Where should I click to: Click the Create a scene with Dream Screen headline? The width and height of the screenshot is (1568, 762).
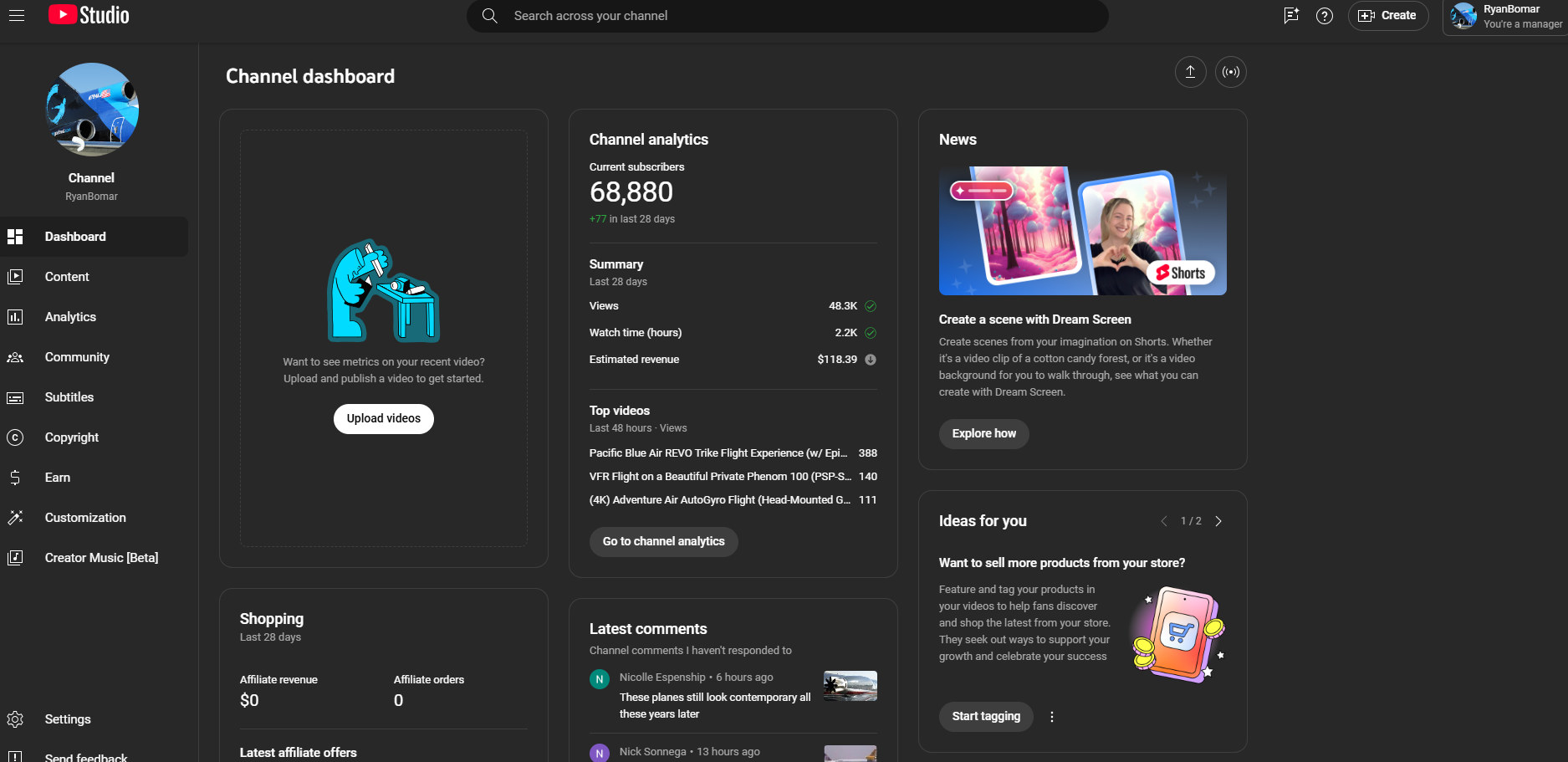[x=1035, y=320]
